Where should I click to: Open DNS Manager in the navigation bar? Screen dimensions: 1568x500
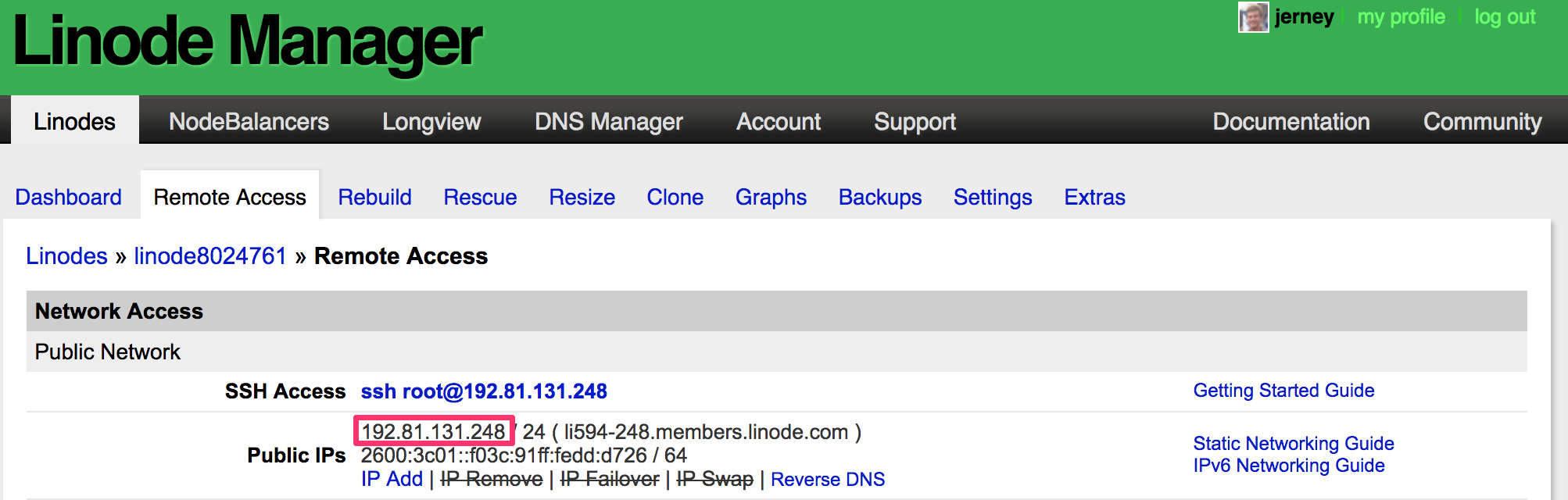(608, 121)
